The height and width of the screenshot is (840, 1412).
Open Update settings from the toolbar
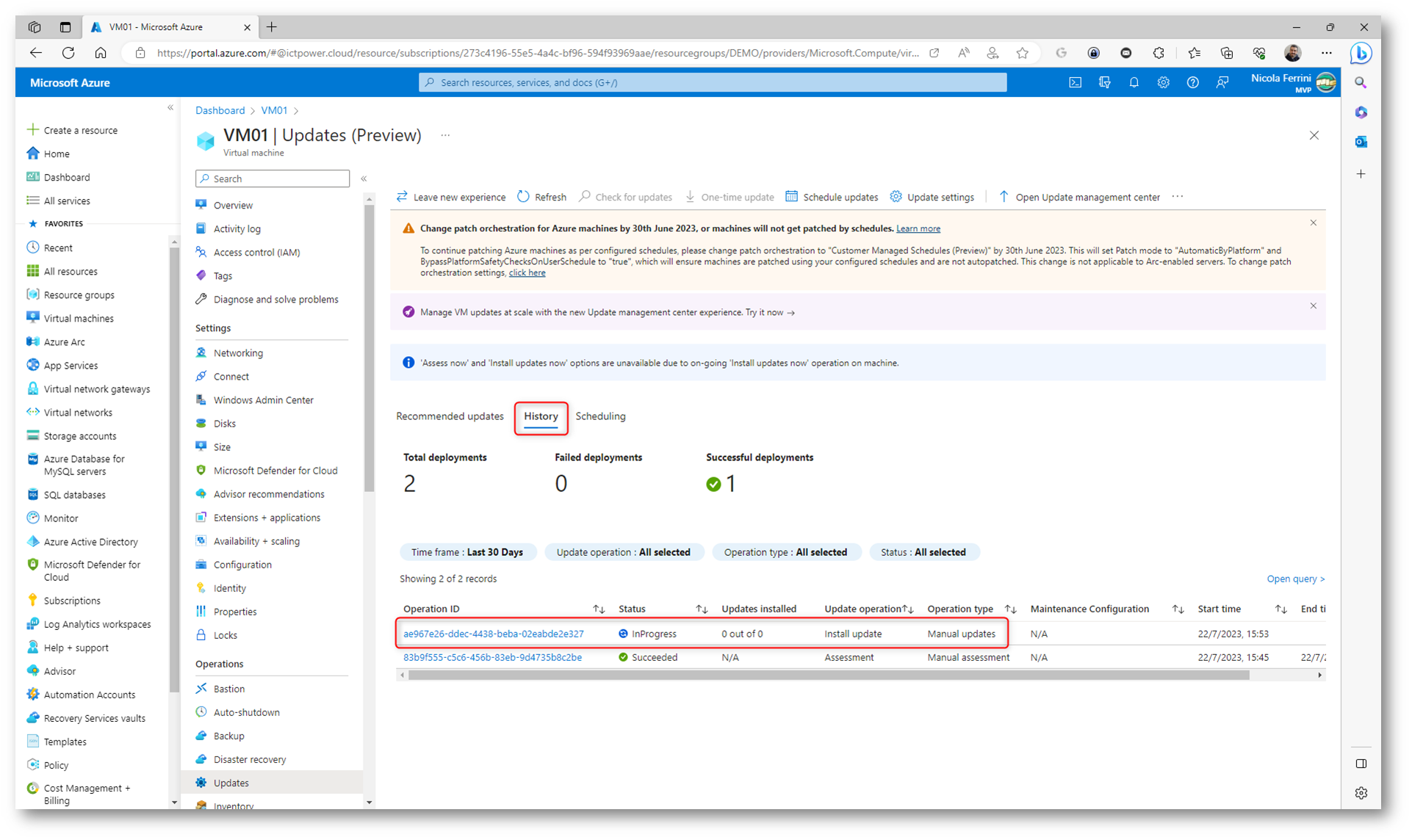pyautogui.click(x=932, y=197)
